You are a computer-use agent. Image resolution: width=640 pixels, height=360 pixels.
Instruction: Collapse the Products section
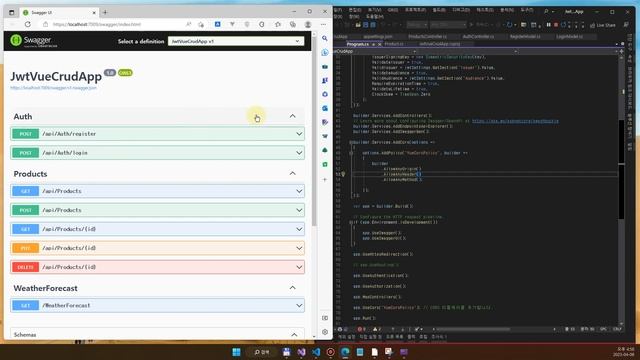click(x=293, y=173)
